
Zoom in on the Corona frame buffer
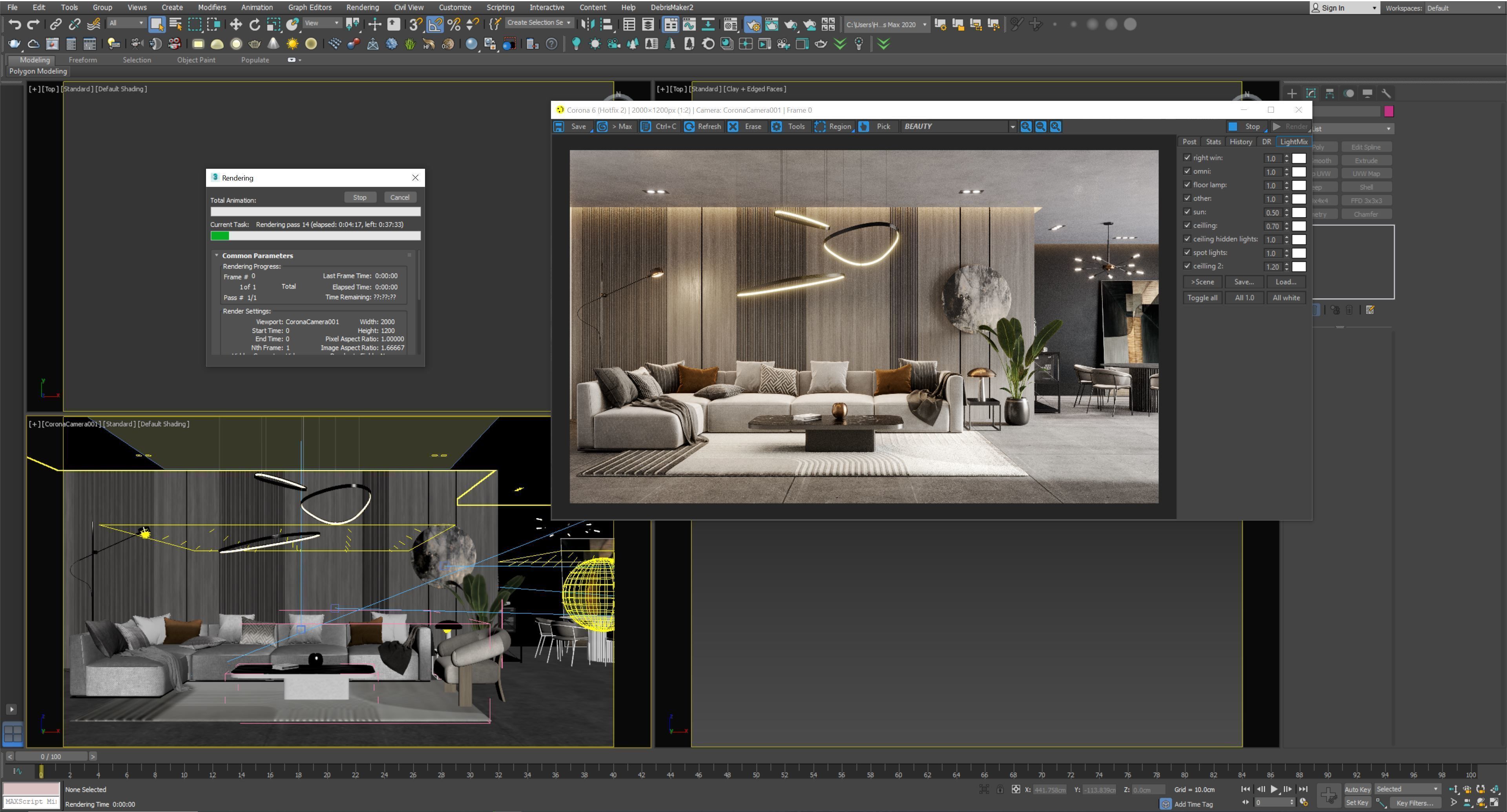point(1025,126)
